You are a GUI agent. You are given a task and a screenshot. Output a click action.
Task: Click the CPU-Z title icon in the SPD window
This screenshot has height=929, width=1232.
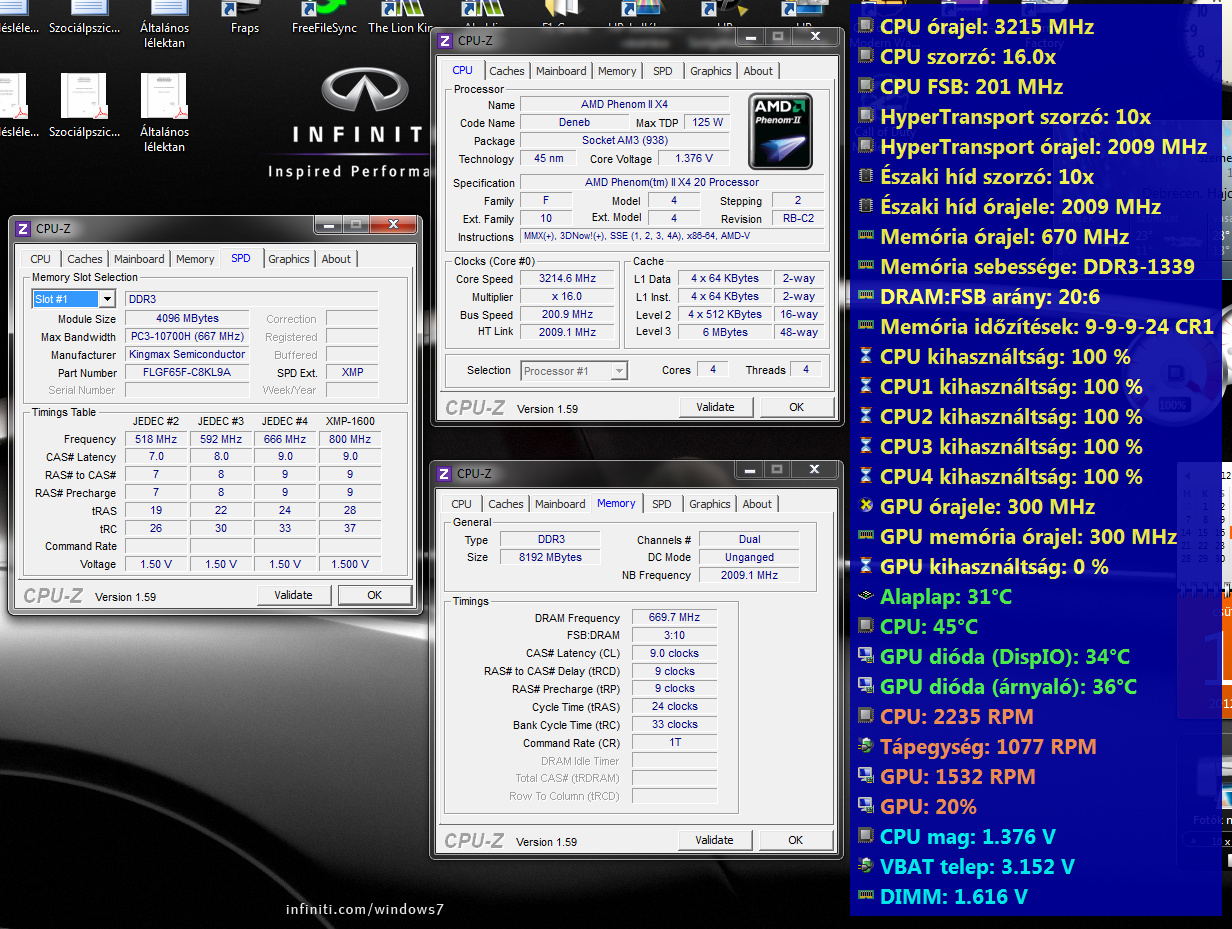[24, 228]
